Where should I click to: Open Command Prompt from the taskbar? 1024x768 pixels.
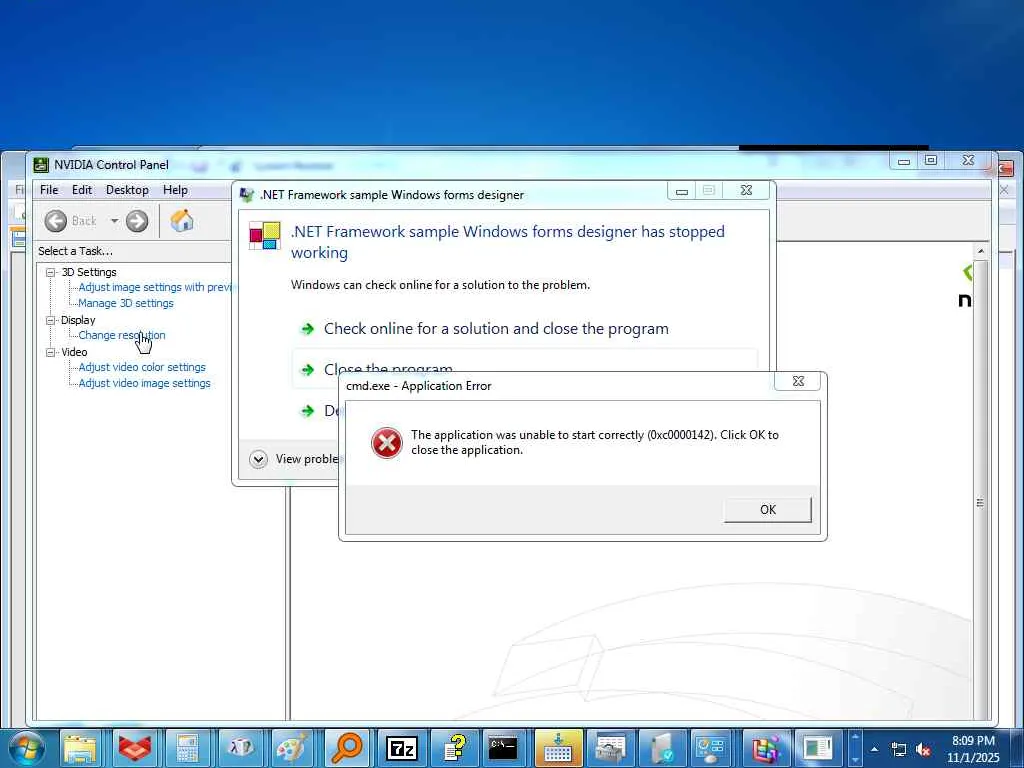[504, 748]
